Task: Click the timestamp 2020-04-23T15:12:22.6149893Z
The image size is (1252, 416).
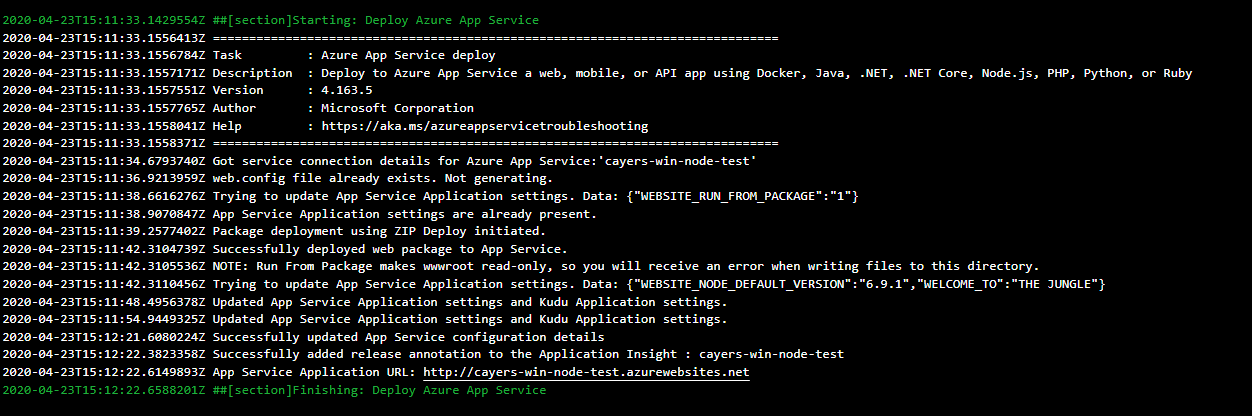Action: [x=104, y=372]
